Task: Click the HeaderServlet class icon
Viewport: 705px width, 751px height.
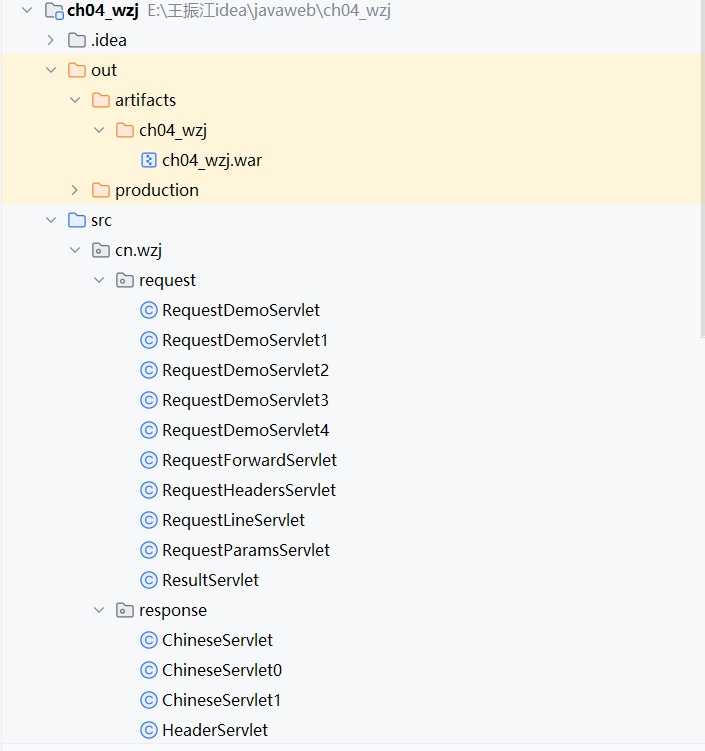Action: (x=149, y=730)
